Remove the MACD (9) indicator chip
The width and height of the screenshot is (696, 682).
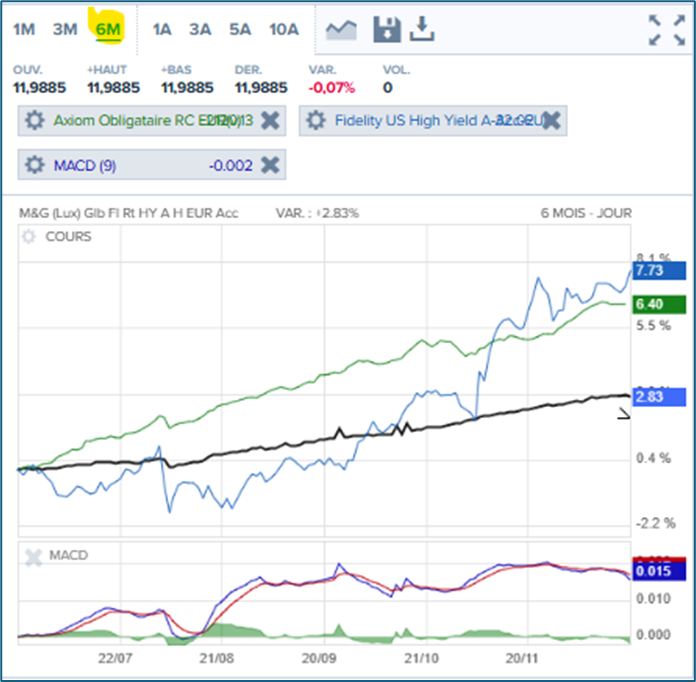pyautogui.click(x=269, y=165)
